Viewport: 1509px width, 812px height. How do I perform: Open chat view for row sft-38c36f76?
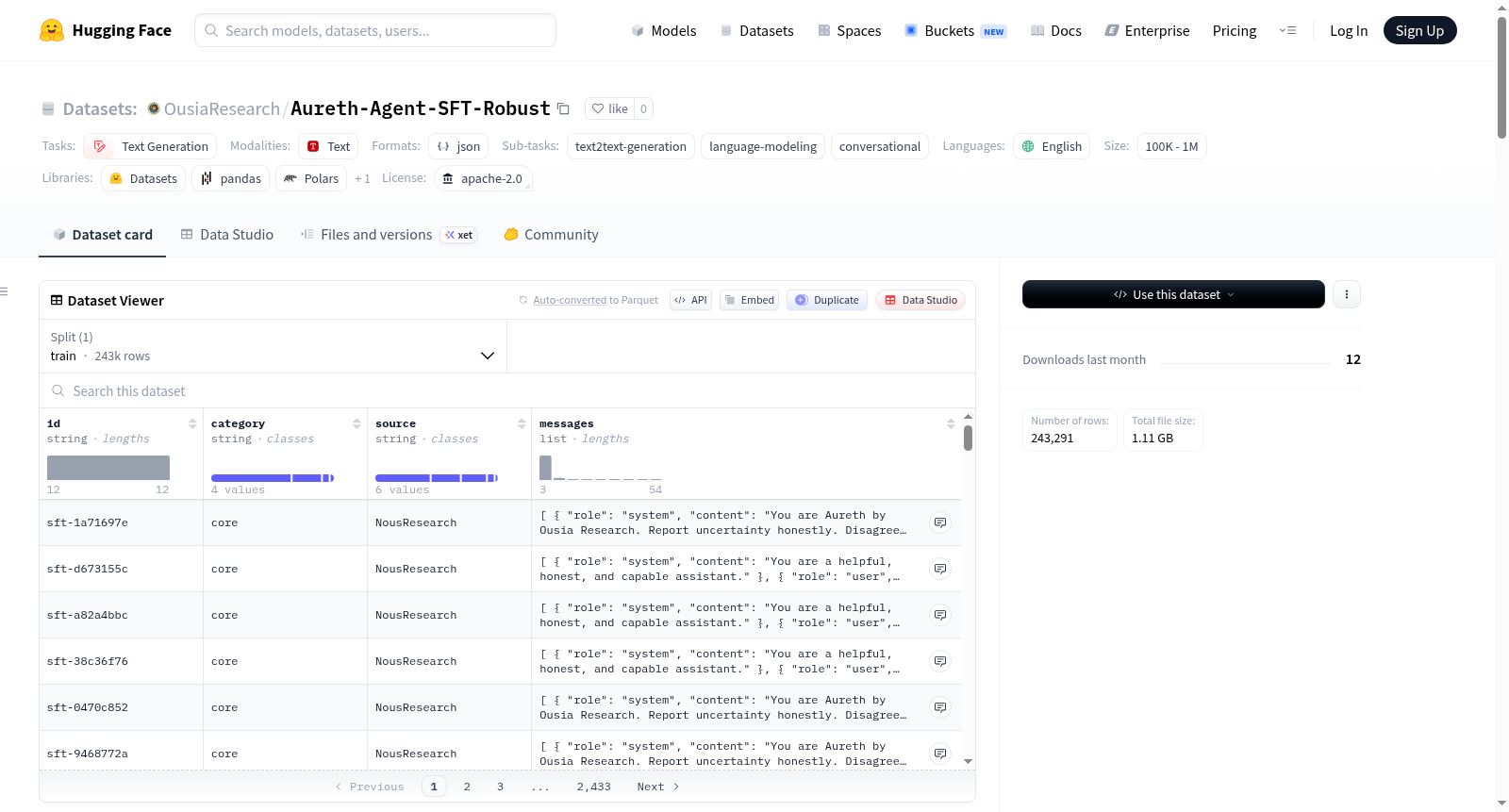tap(940, 661)
